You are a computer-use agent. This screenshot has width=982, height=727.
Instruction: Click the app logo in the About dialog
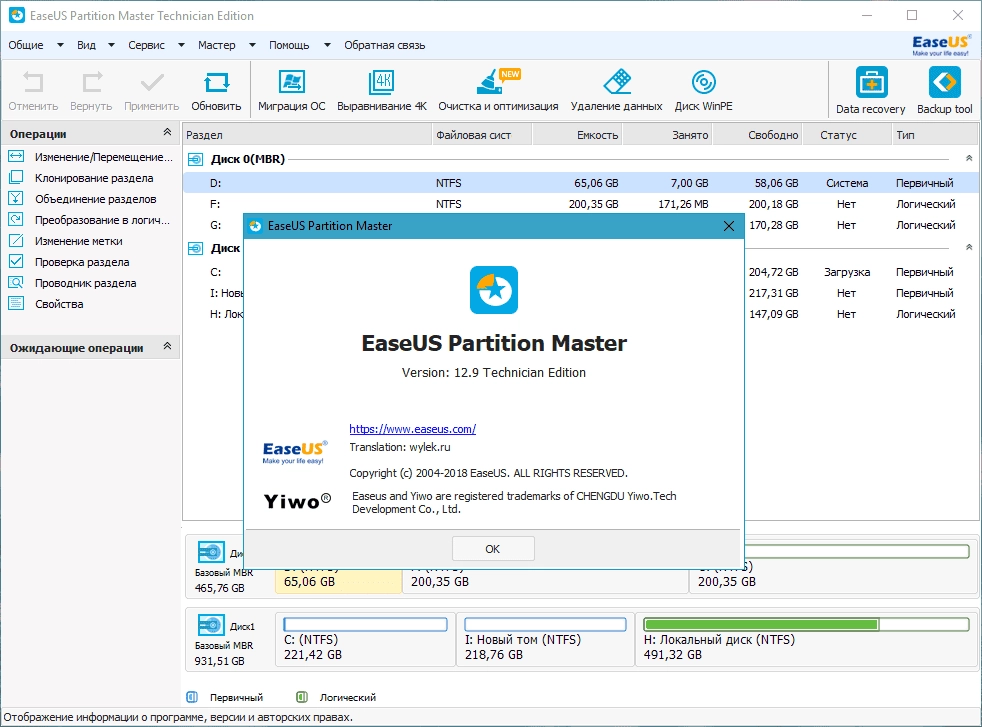494,290
